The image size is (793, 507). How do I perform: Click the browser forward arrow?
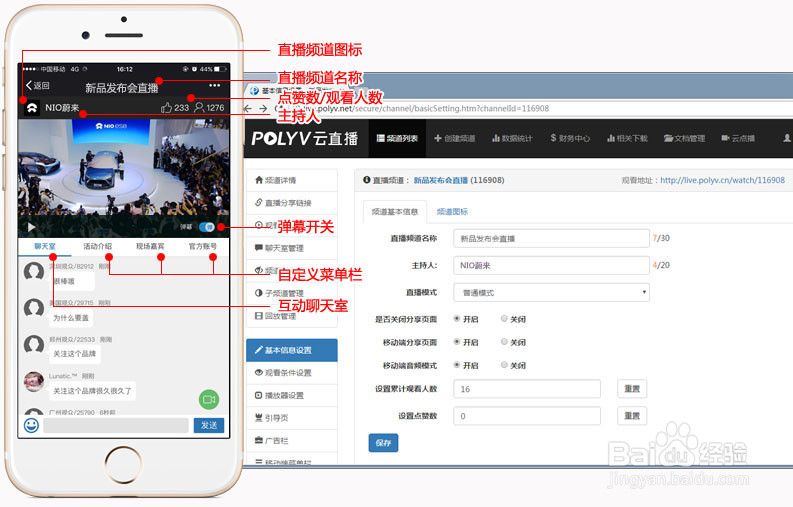pyautogui.click(x=263, y=108)
